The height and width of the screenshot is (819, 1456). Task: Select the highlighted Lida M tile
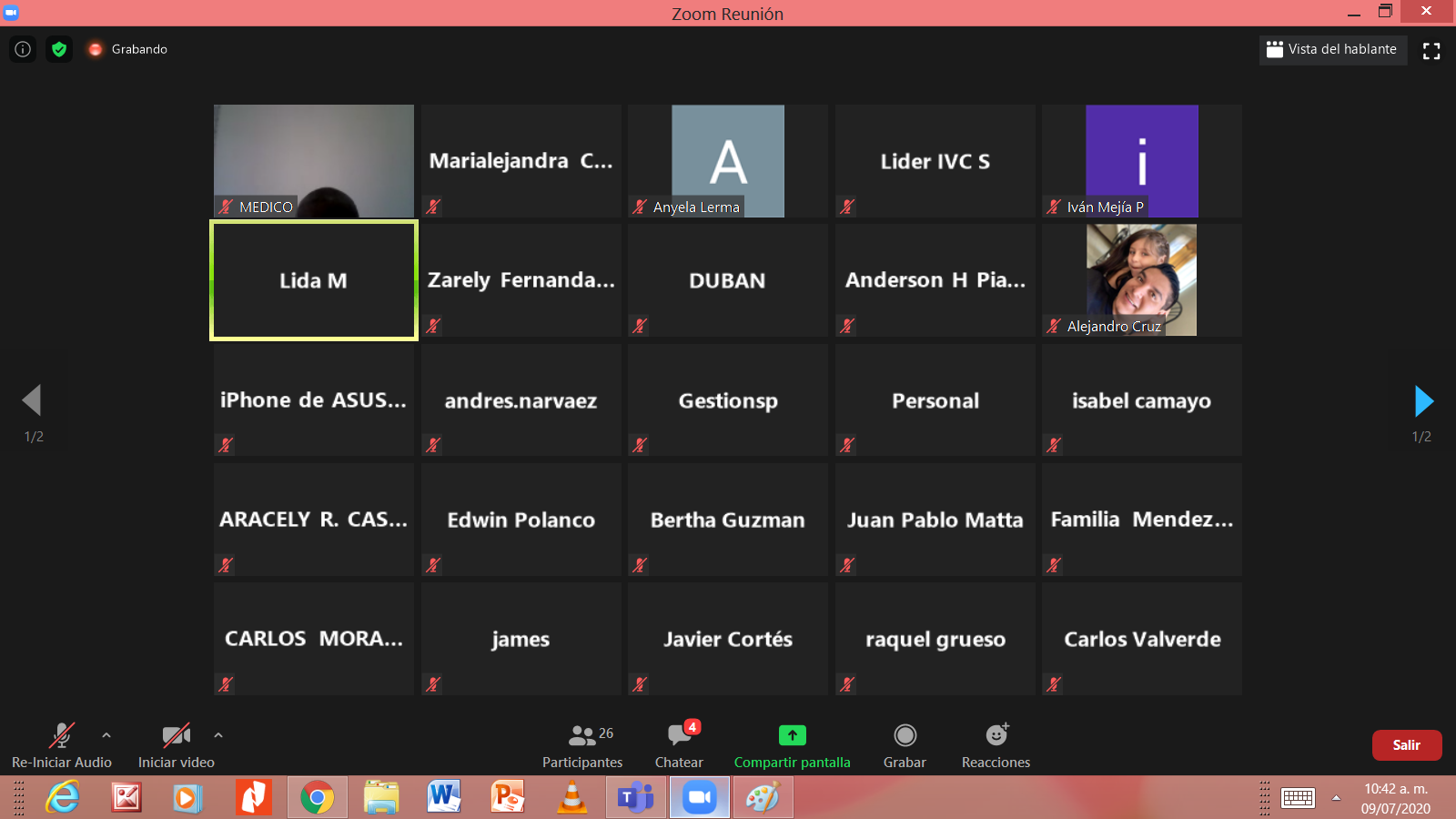tap(314, 280)
